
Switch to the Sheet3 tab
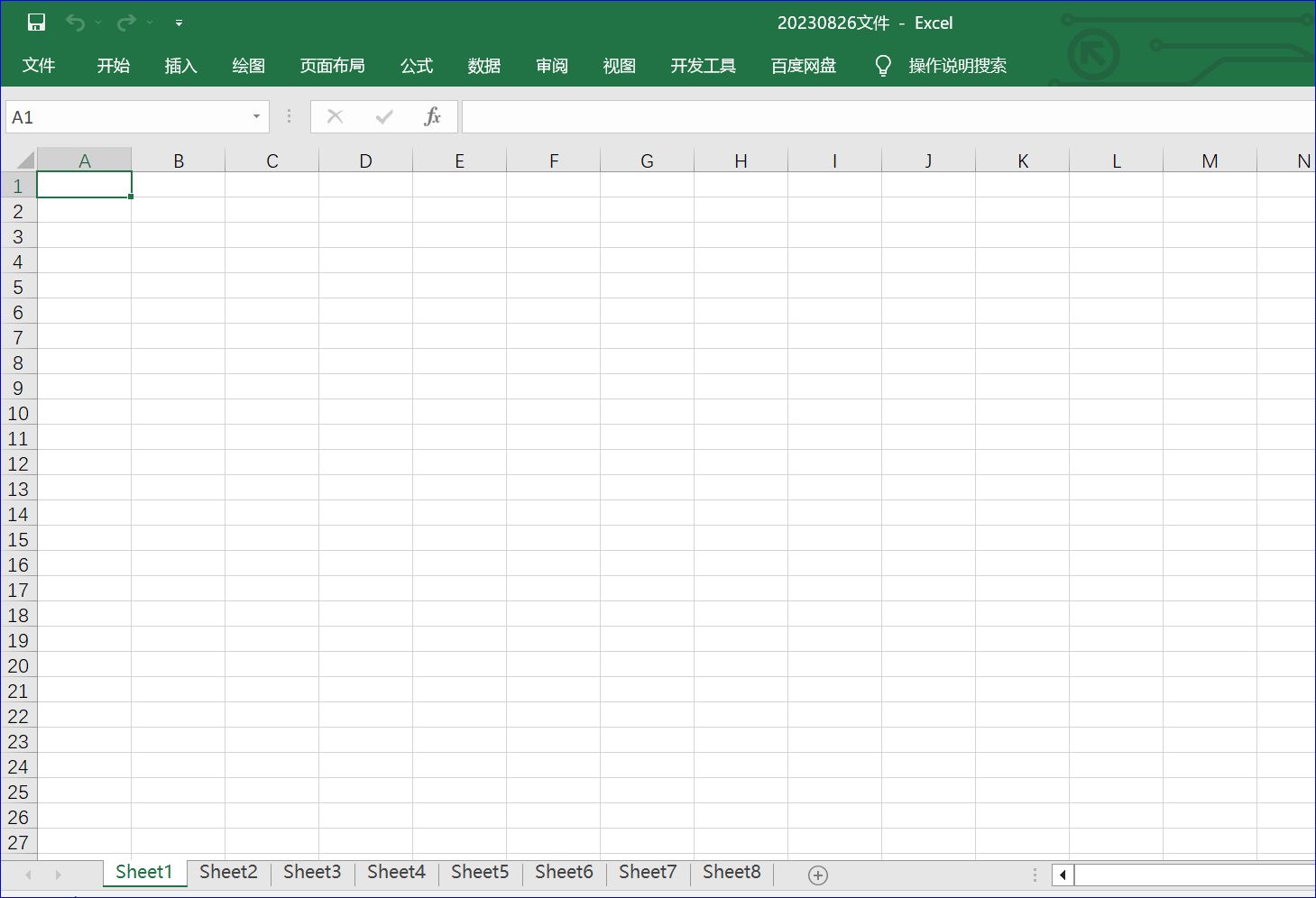[312, 872]
